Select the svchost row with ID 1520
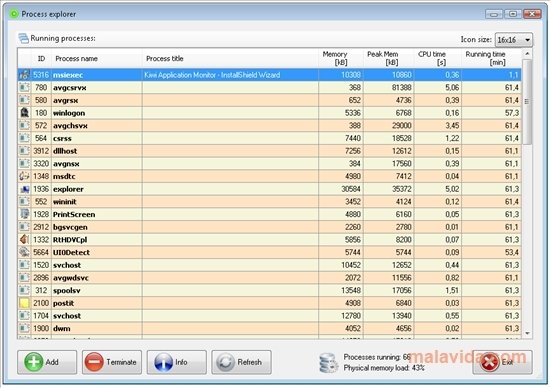 tap(269, 265)
